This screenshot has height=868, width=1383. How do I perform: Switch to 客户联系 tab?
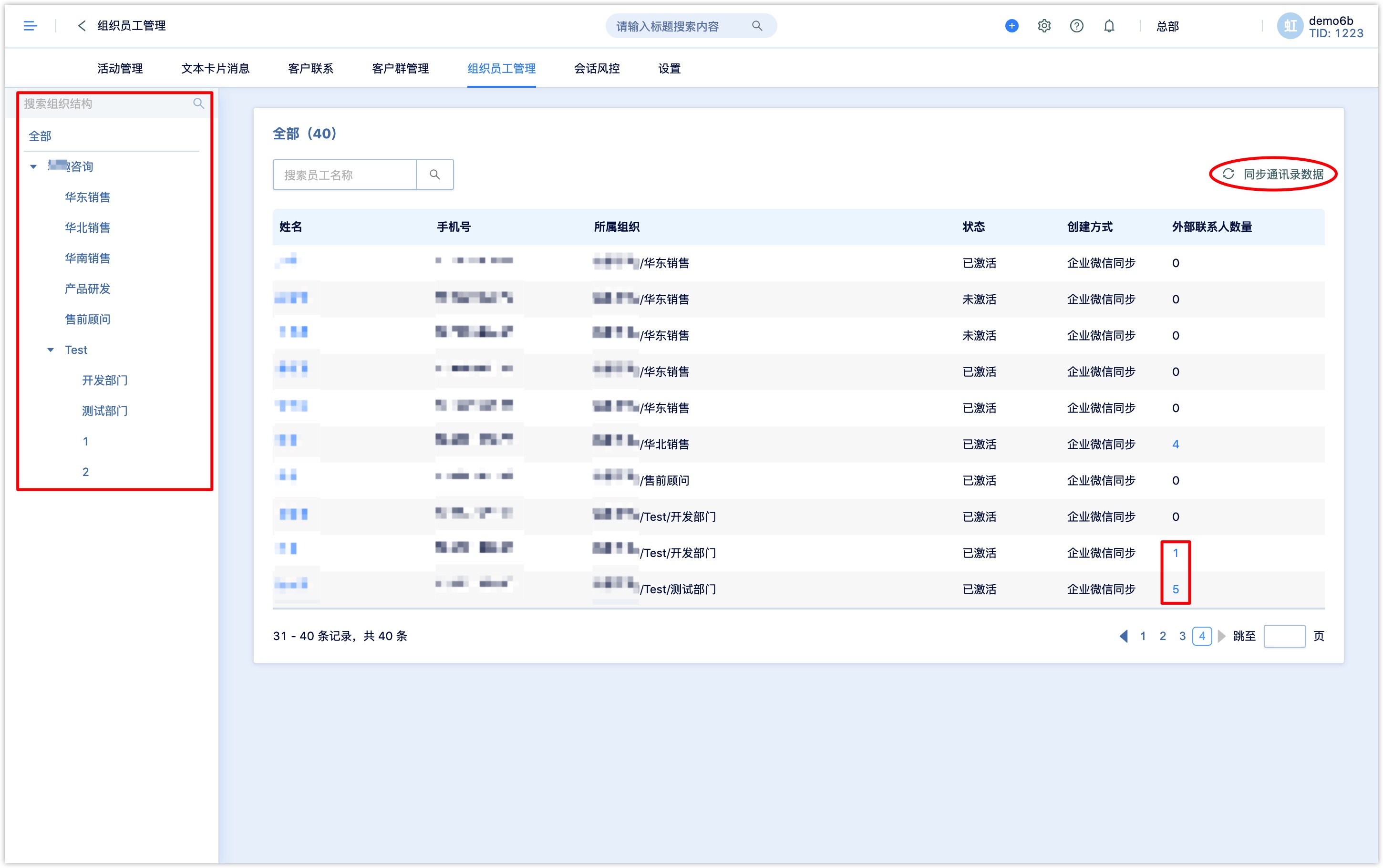pos(310,68)
